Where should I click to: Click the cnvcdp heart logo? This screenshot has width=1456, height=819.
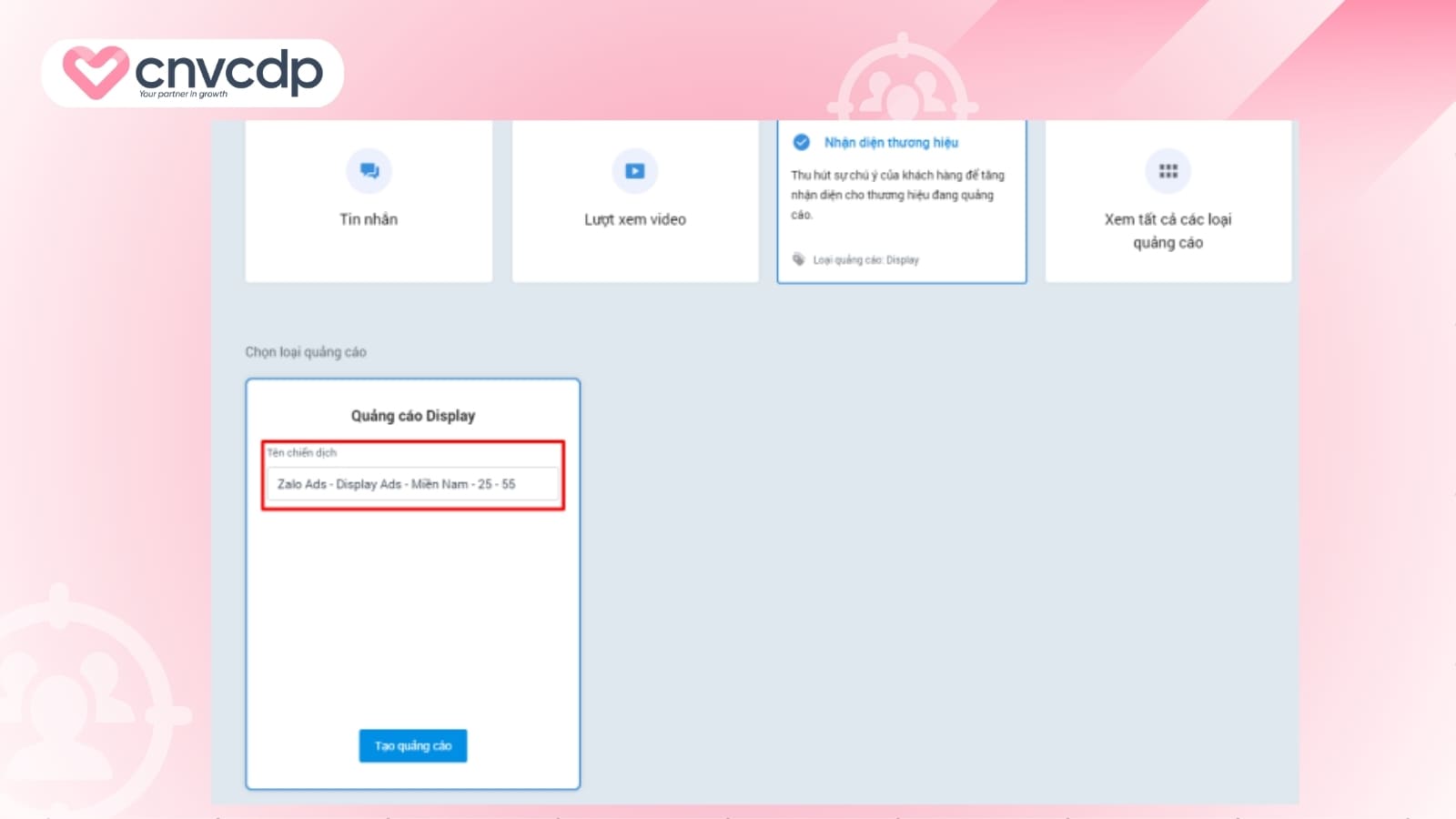point(94,73)
